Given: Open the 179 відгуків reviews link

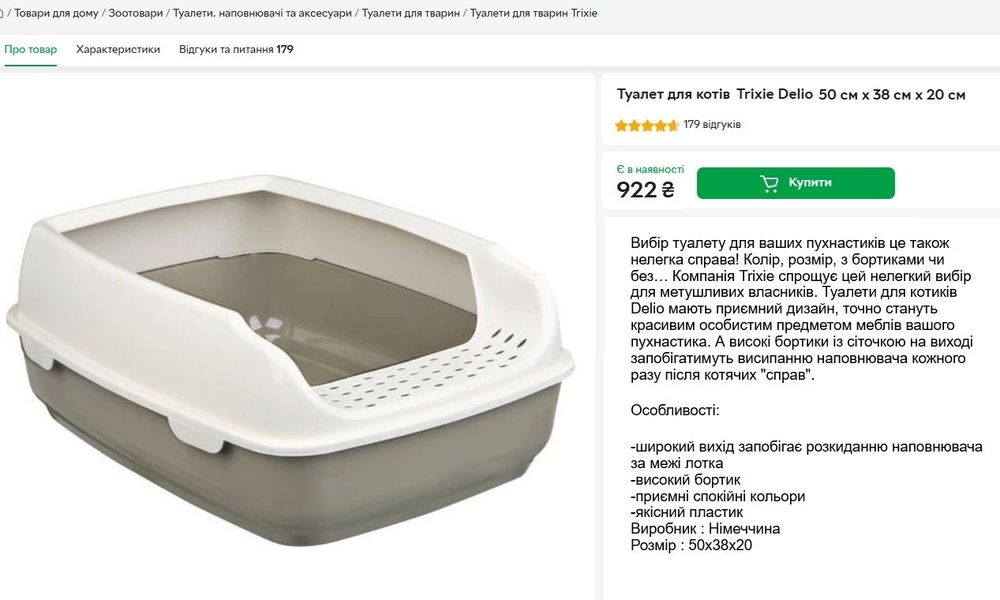Looking at the screenshot, I should click(x=712, y=125).
